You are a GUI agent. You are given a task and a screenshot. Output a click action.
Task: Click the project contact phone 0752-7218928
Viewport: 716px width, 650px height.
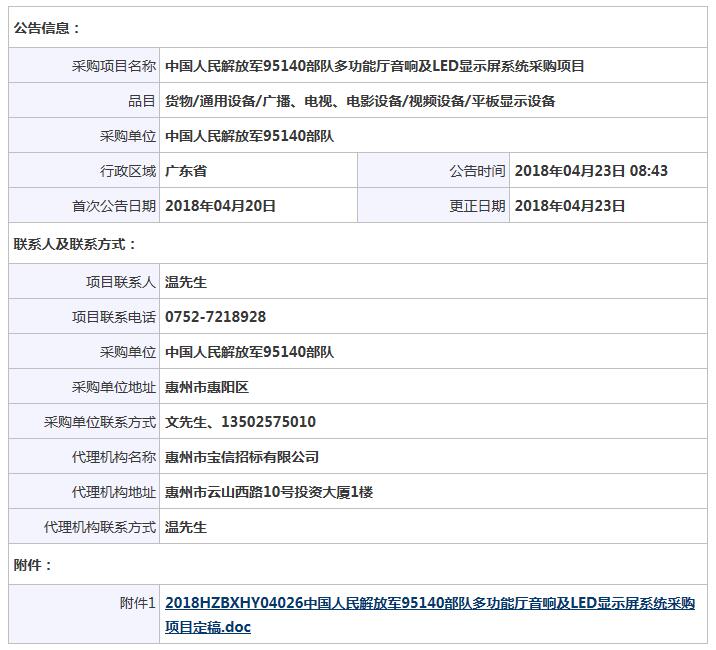215,317
